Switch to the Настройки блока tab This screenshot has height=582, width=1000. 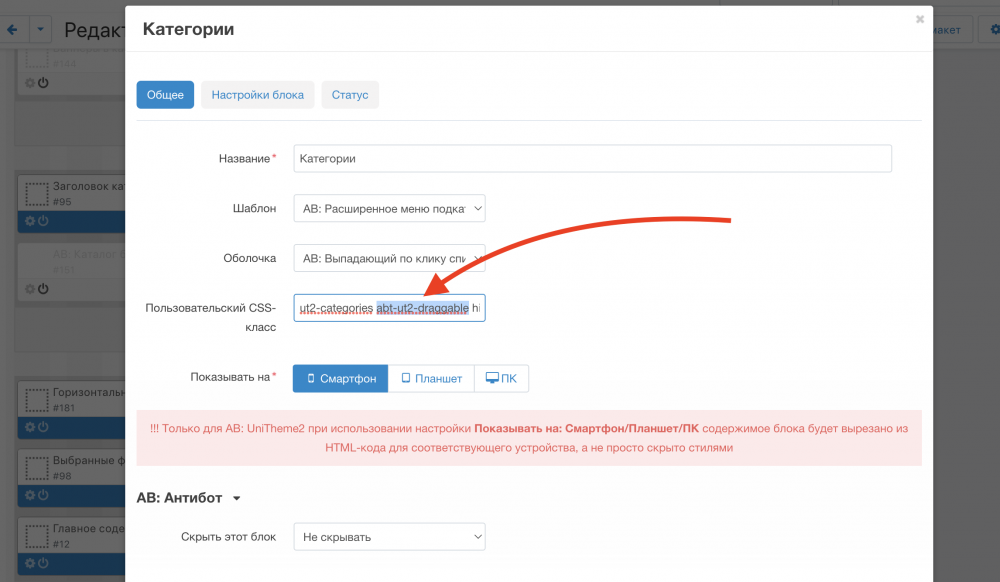(x=258, y=95)
